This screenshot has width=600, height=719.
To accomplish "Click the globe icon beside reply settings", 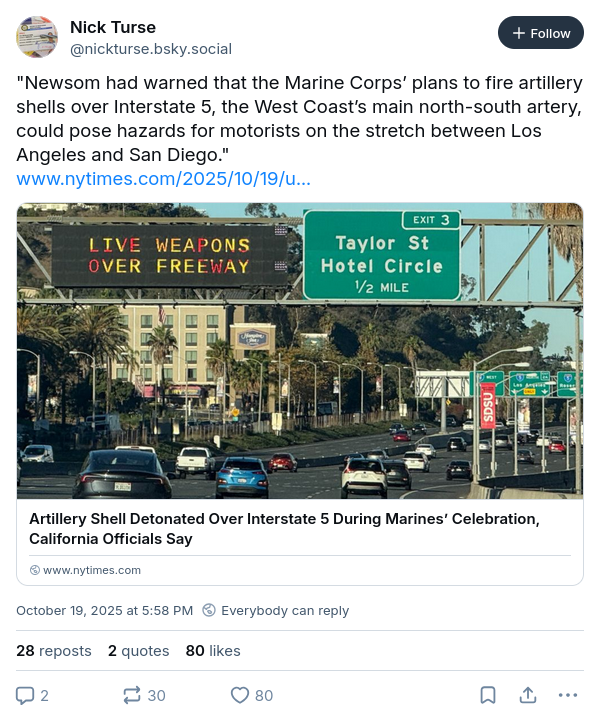I will tap(209, 610).
